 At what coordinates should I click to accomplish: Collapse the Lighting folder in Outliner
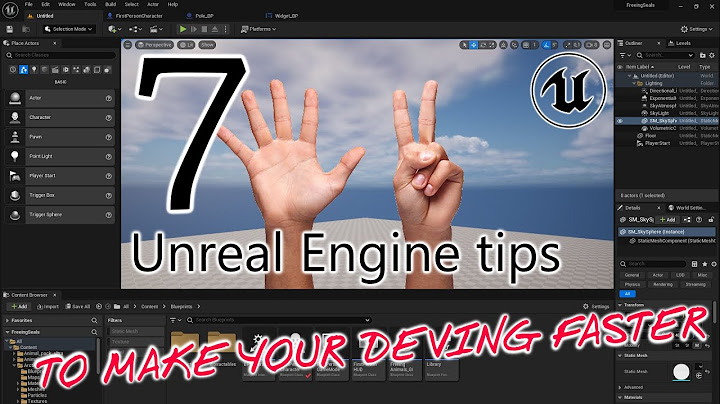pyautogui.click(x=634, y=84)
